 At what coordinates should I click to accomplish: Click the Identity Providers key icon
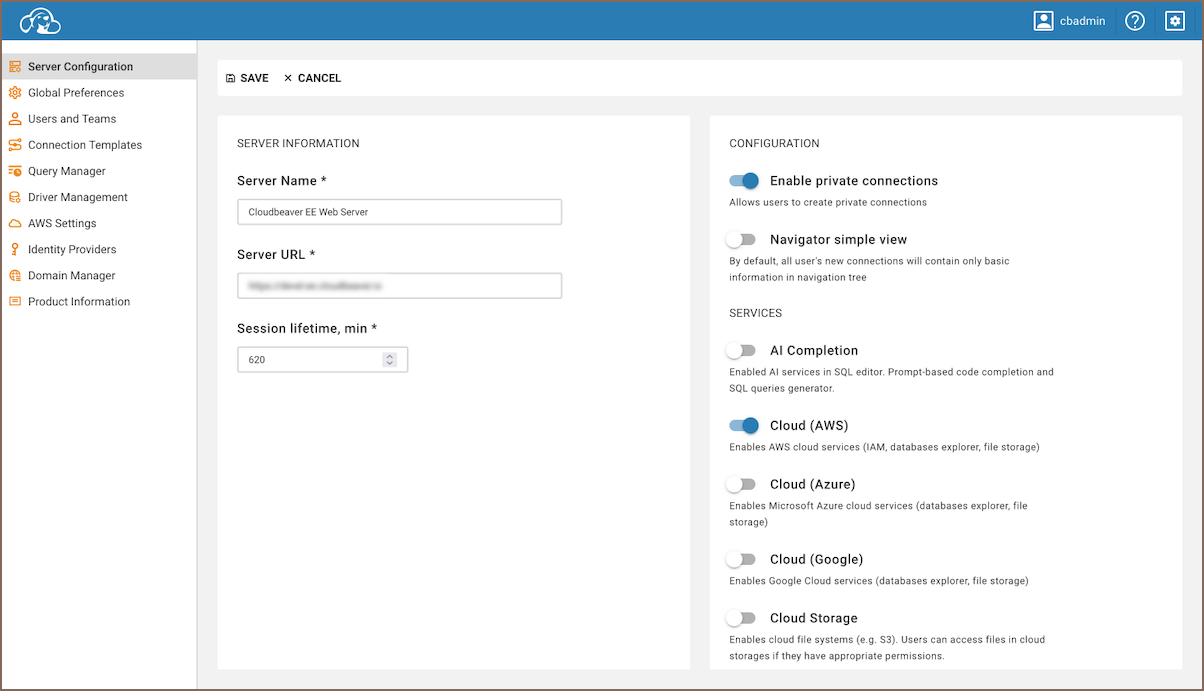(15, 249)
